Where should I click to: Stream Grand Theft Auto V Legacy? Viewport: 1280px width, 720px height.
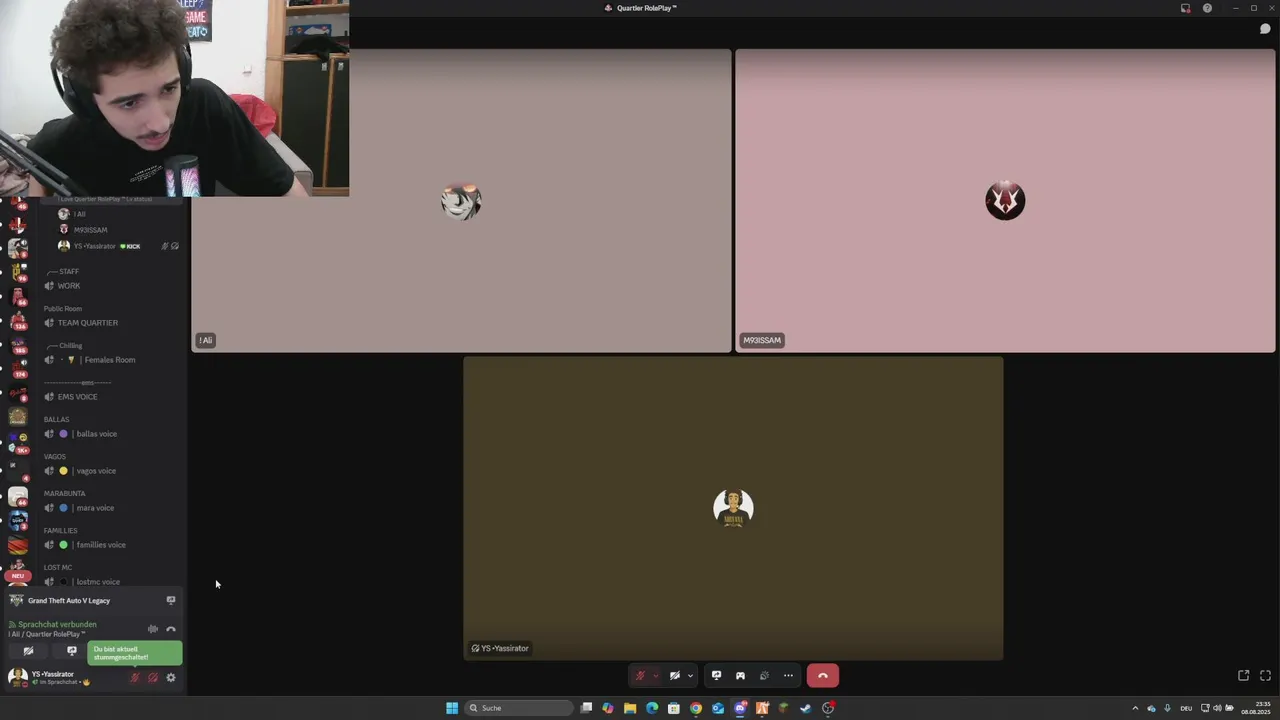point(171,600)
